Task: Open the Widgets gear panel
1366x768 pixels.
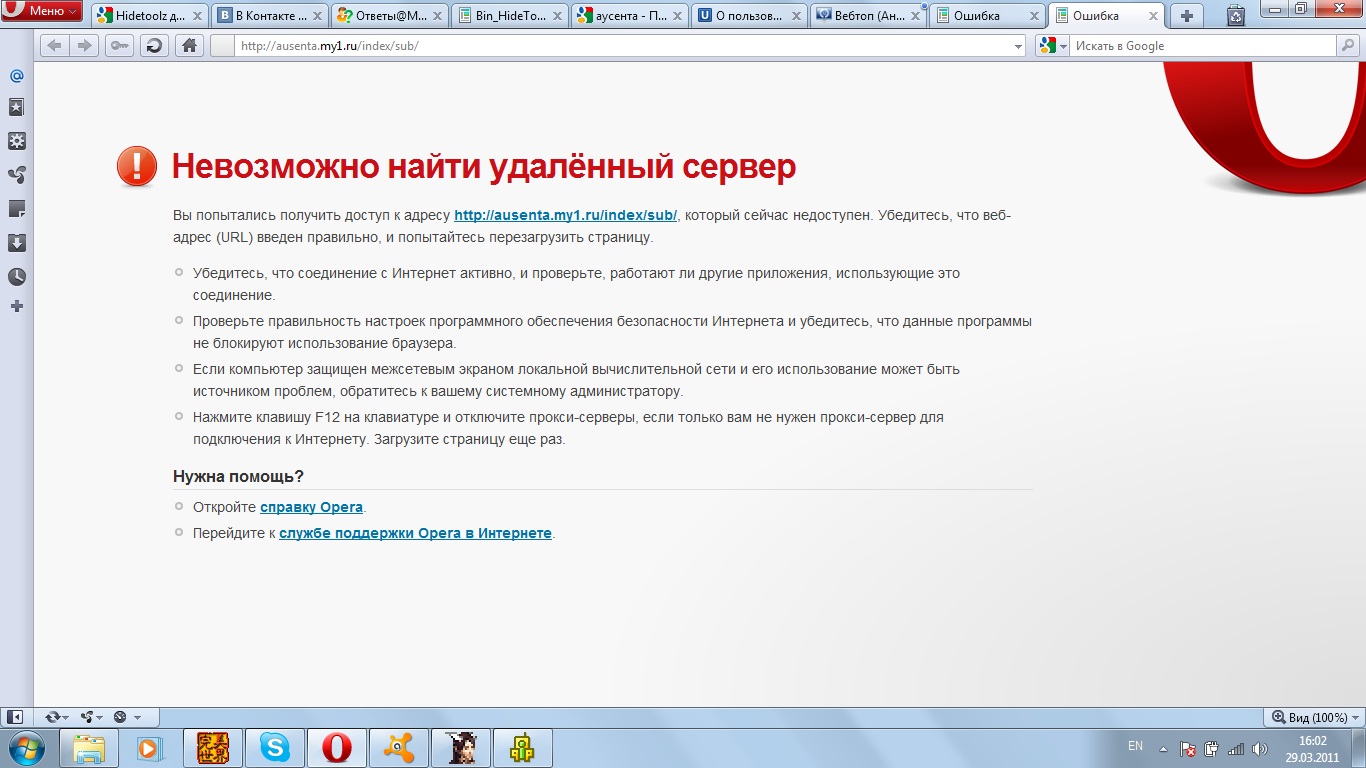Action: [16, 141]
